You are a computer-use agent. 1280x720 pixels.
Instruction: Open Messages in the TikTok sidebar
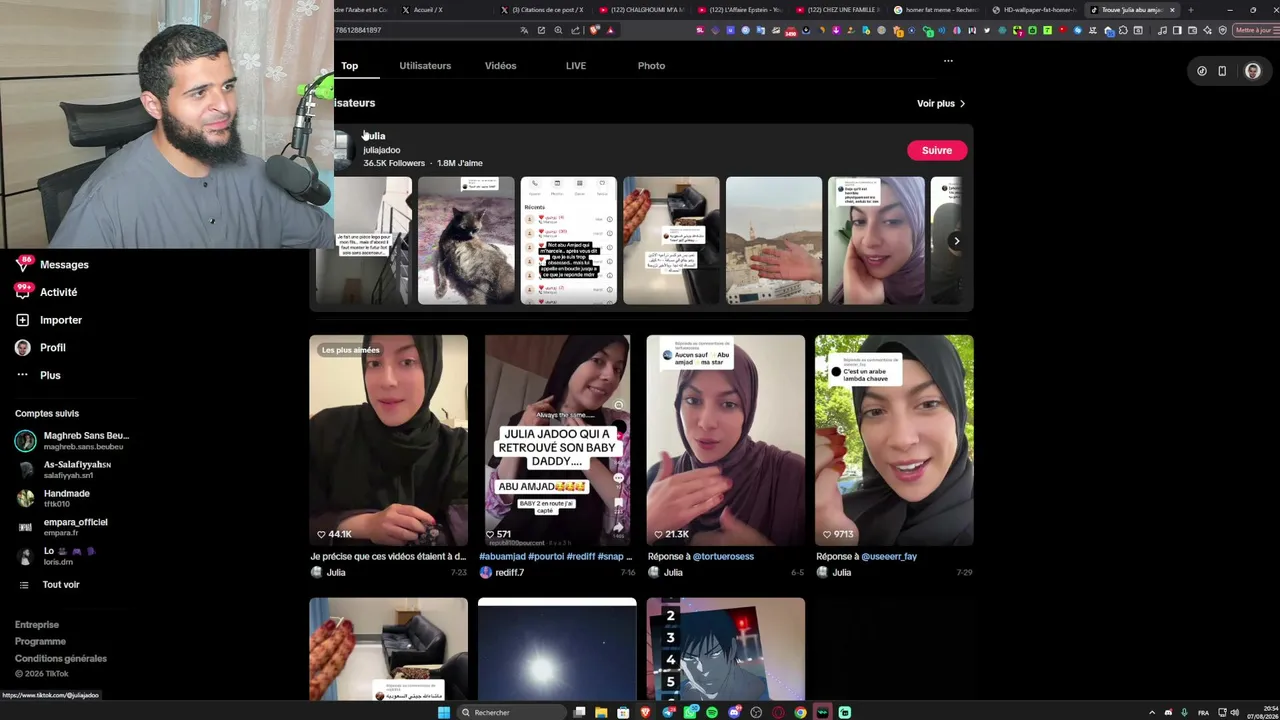pos(64,265)
